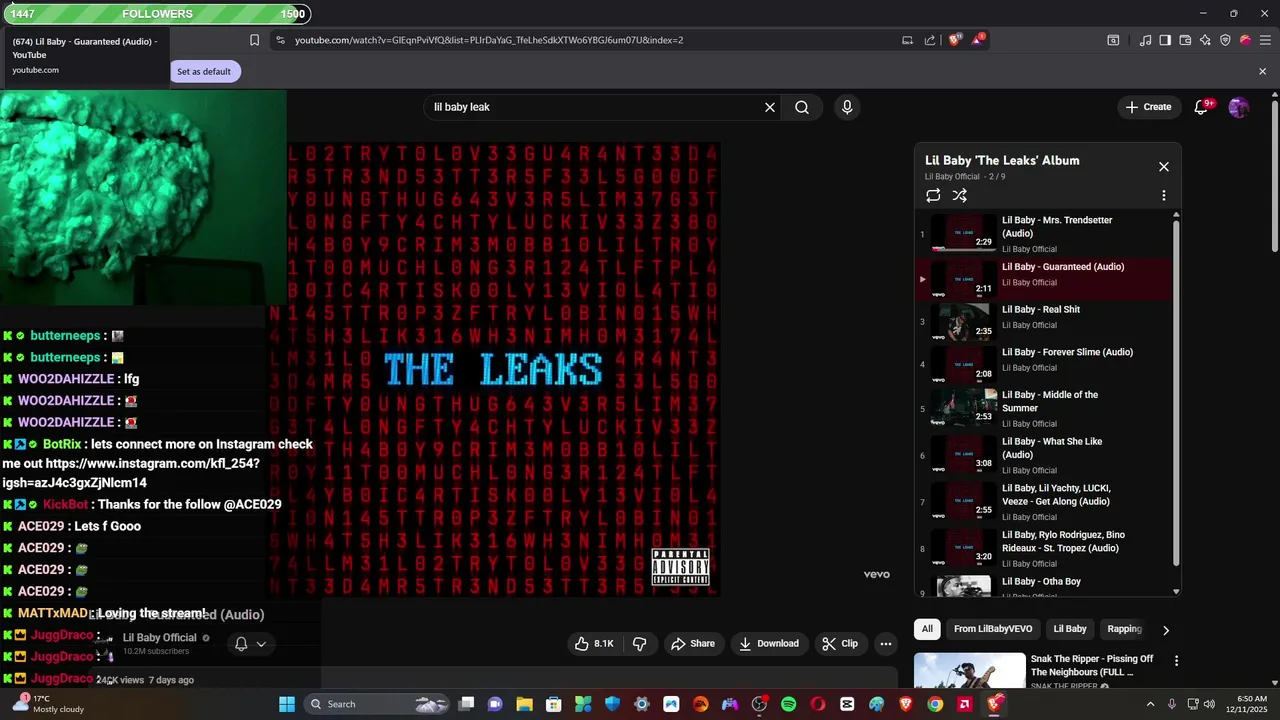Image resolution: width=1280 pixels, height=720 pixels.
Task: Click the Create button in YouTube header
Action: 1148,107
